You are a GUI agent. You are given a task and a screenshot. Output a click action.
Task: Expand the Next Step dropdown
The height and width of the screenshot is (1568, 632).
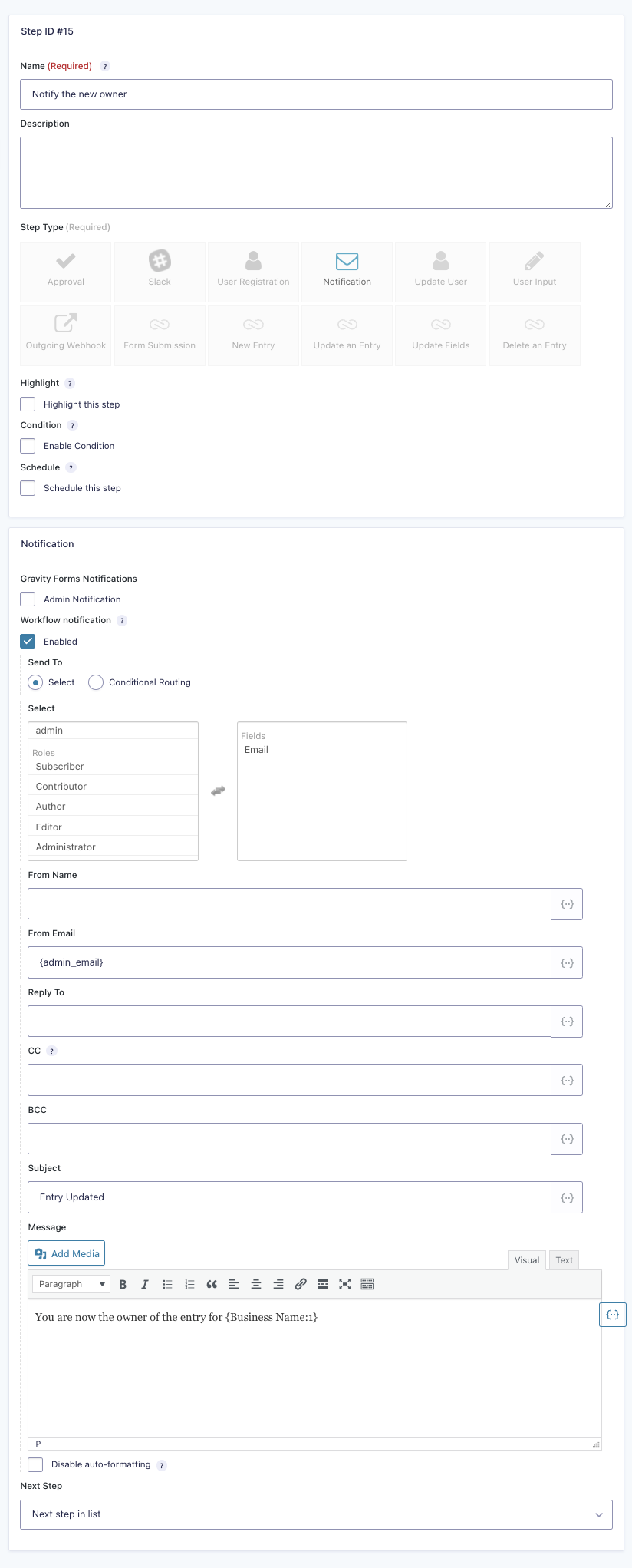pyautogui.click(x=316, y=1514)
